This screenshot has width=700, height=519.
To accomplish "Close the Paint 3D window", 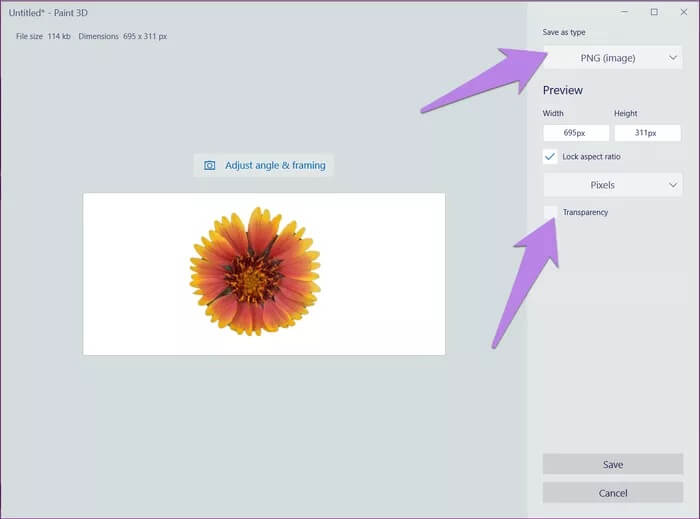I will 683,12.
